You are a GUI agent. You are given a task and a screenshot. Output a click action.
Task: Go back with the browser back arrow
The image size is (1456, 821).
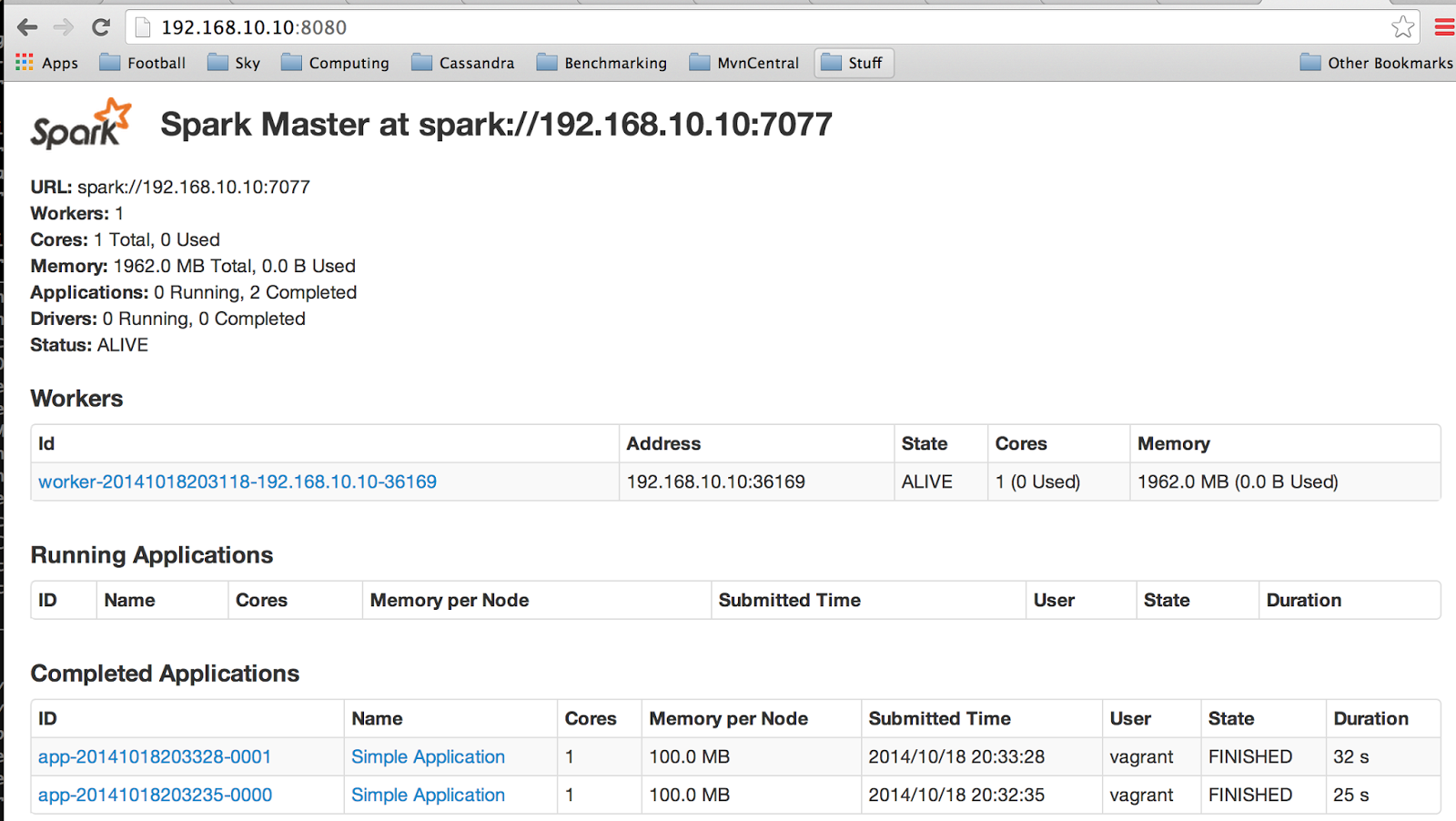coord(27,27)
